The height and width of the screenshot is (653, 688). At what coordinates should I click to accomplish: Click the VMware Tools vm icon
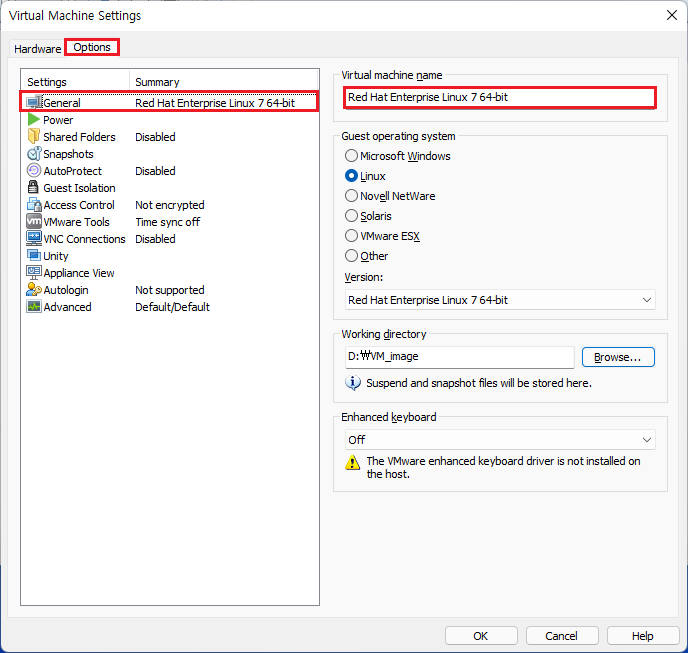point(34,221)
